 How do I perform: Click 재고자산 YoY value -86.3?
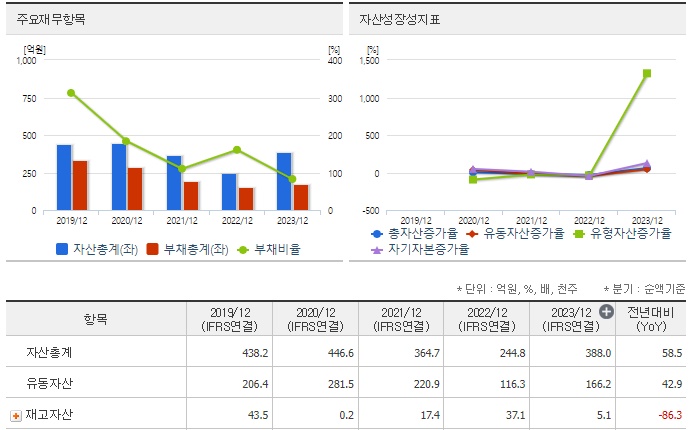pyautogui.click(x=670, y=415)
